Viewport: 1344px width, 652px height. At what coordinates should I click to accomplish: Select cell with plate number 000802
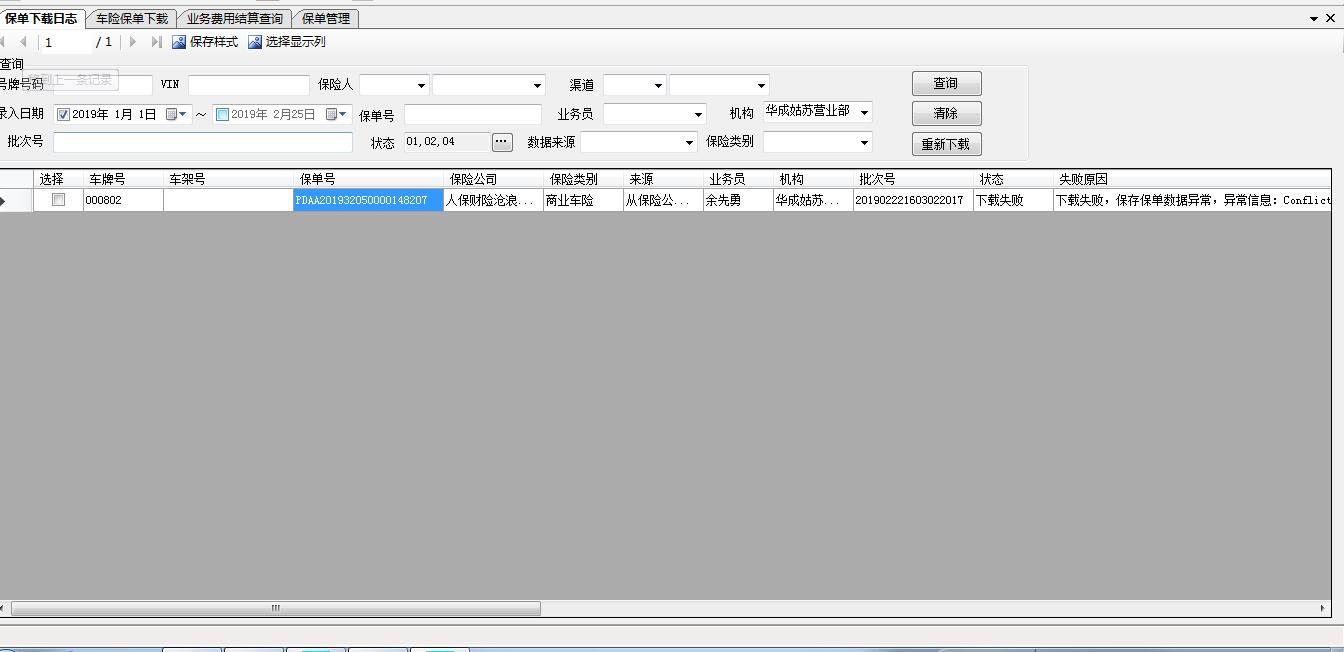[123, 200]
